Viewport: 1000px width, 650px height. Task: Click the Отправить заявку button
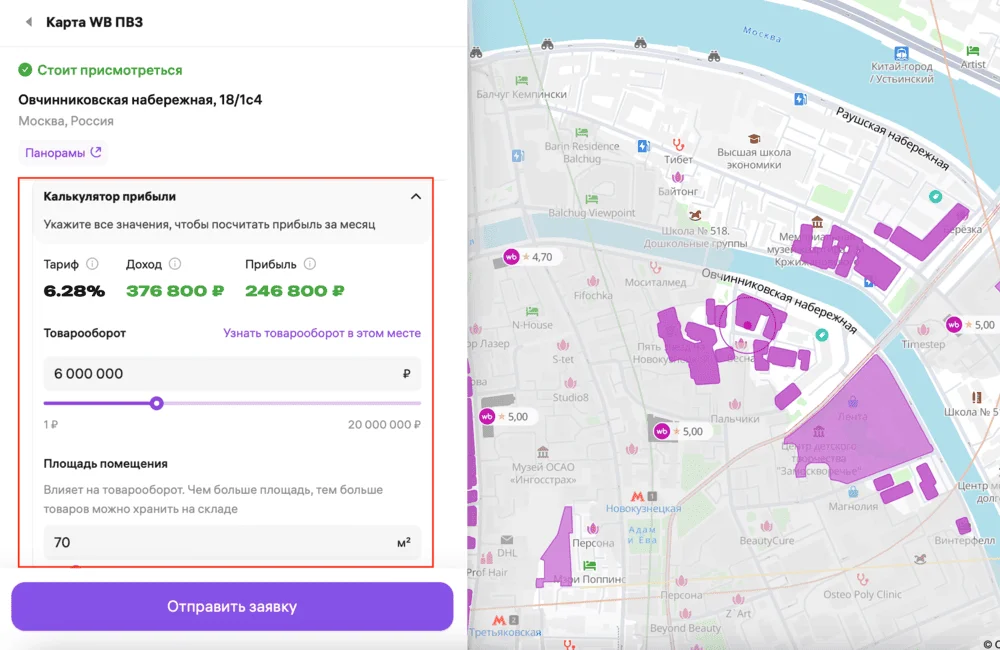tap(232, 606)
